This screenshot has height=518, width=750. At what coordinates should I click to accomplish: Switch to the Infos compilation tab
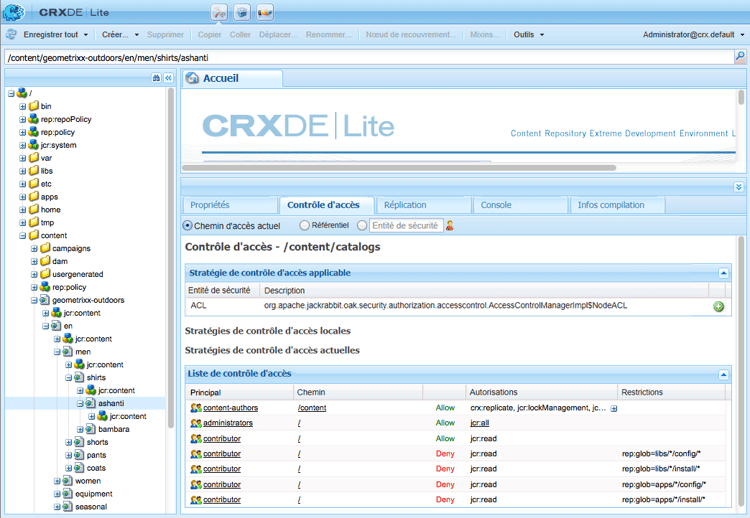[618, 205]
